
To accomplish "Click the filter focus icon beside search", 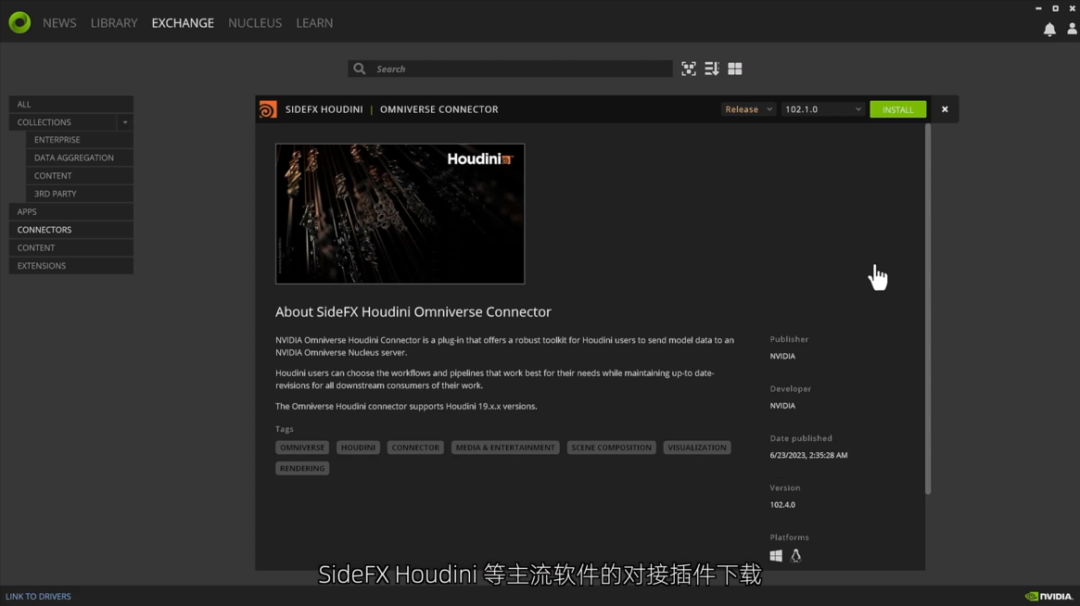I will (x=688, y=69).
